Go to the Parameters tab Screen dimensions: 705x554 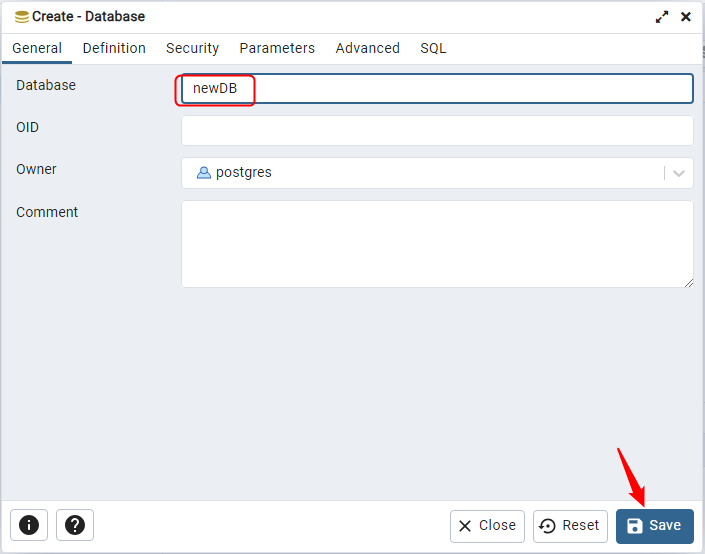tap(277, 48)
